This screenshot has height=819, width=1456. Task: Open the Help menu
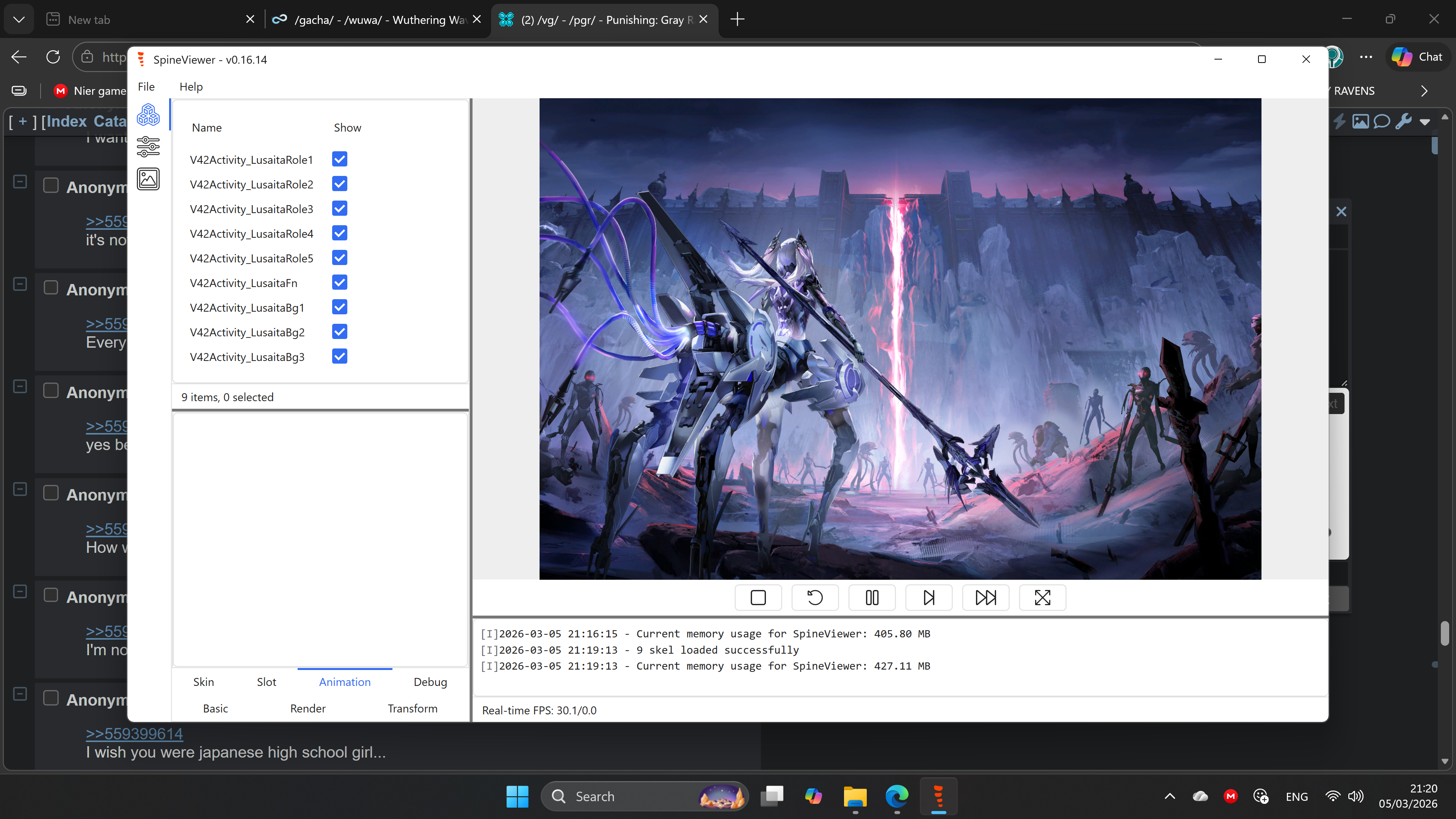pyautogui.click(x=191, y=86)
